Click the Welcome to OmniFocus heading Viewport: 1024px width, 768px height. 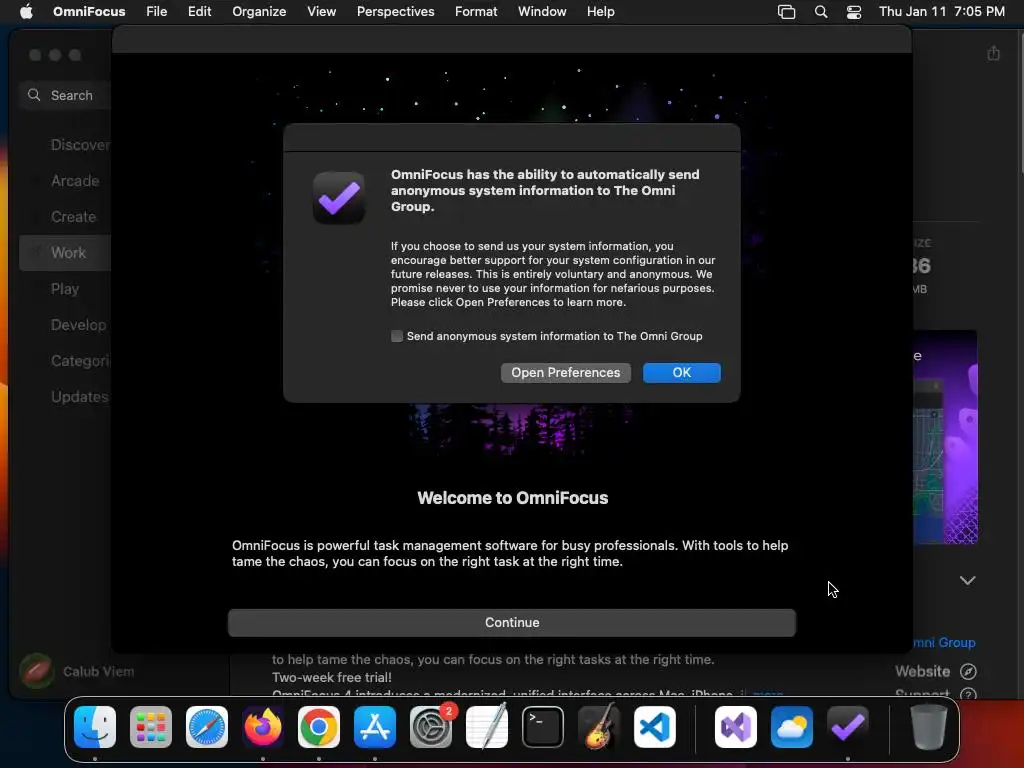click(513, 498)
